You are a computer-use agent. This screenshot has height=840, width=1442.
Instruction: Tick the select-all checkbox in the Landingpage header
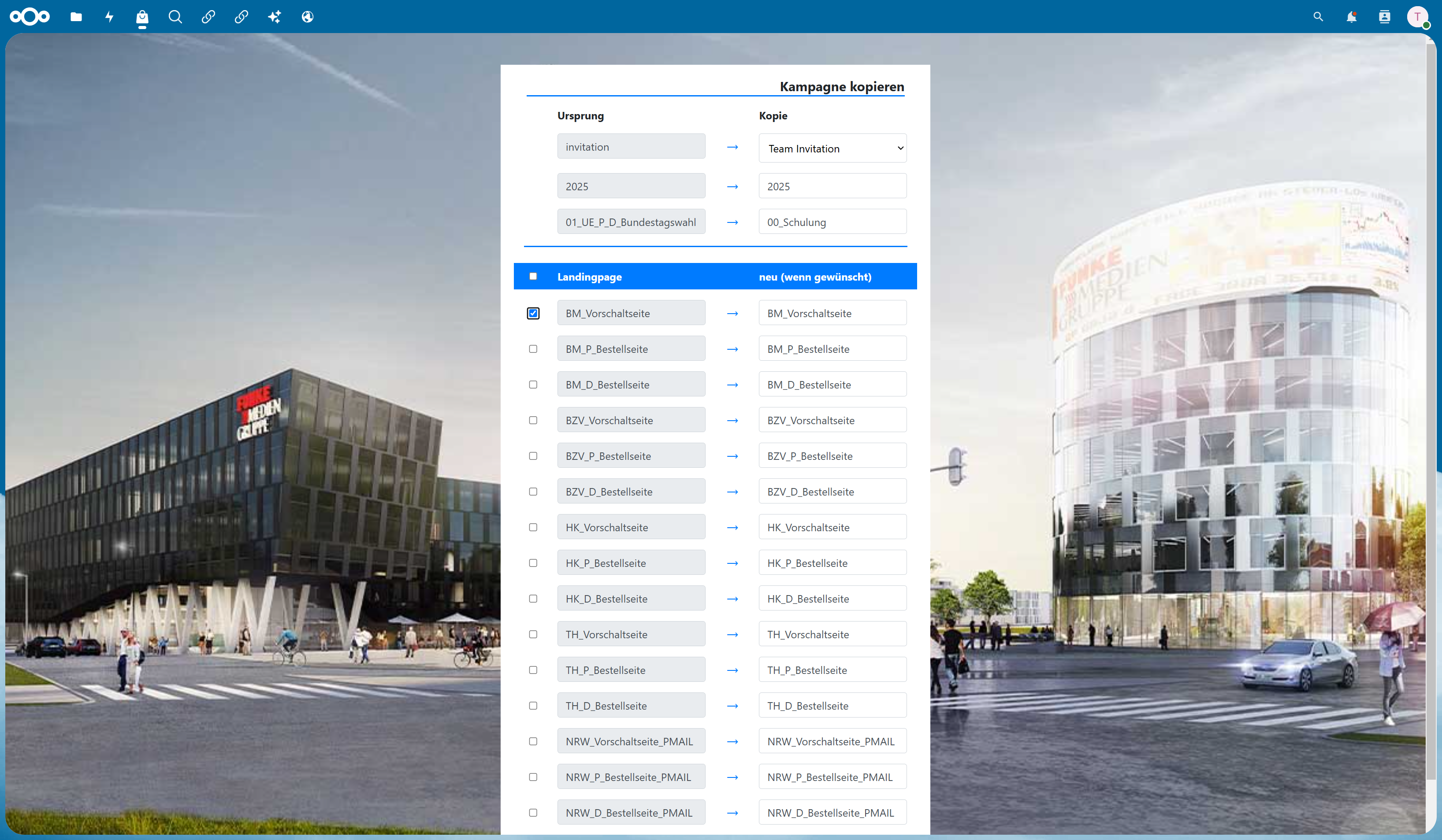[x=533, y=276]
